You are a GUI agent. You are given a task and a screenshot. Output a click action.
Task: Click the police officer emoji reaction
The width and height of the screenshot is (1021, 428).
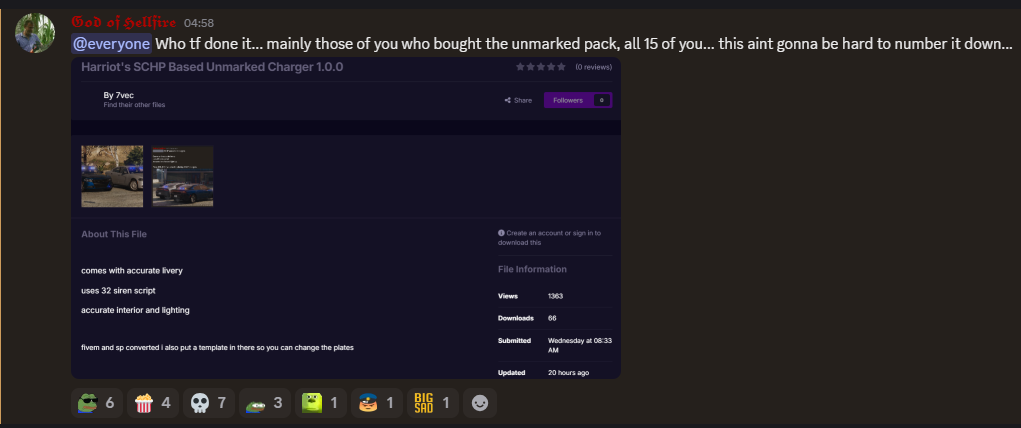point(375,404)
